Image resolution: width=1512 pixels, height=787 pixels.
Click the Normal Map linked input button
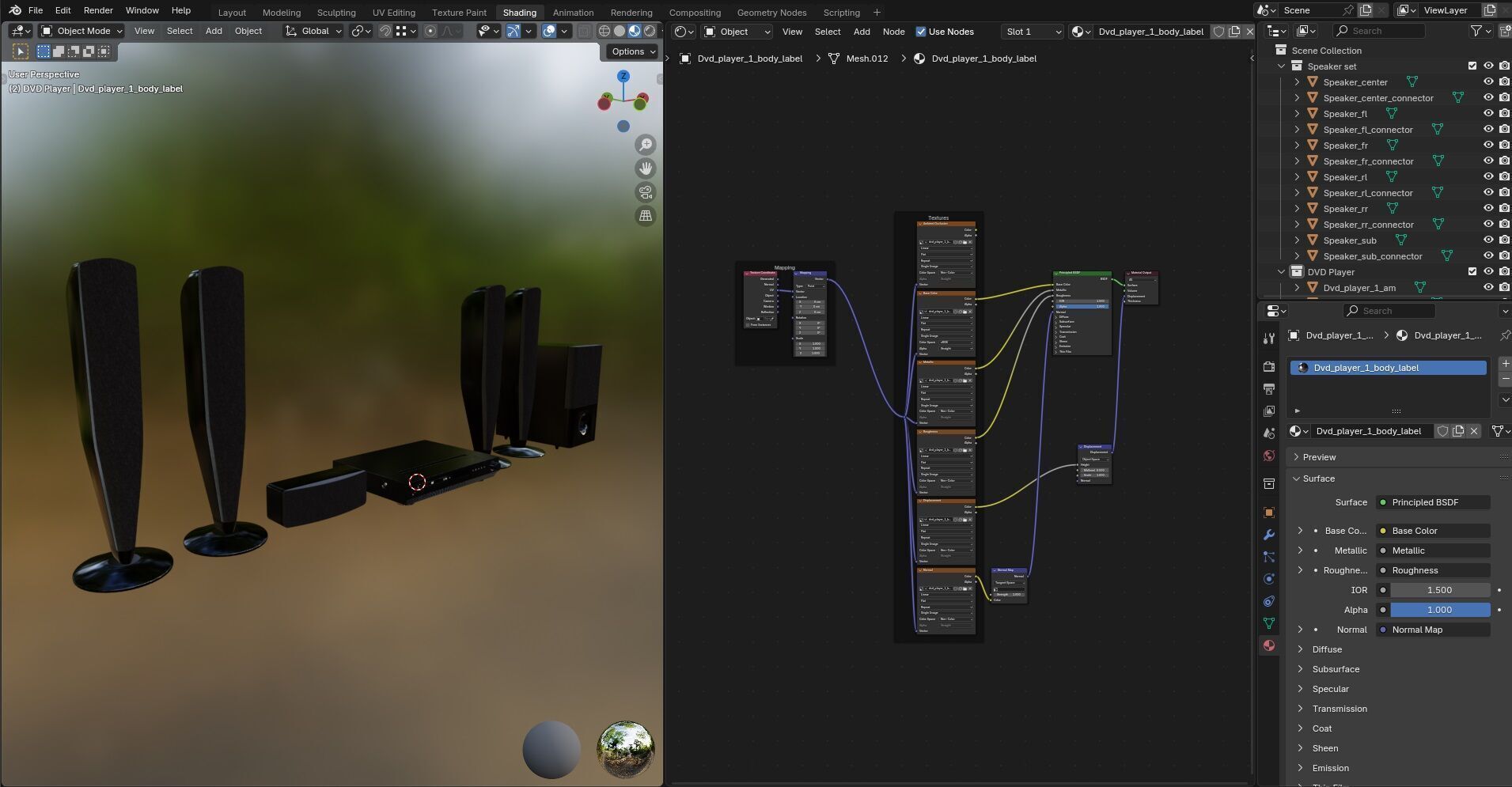[x=1433, y=630]
